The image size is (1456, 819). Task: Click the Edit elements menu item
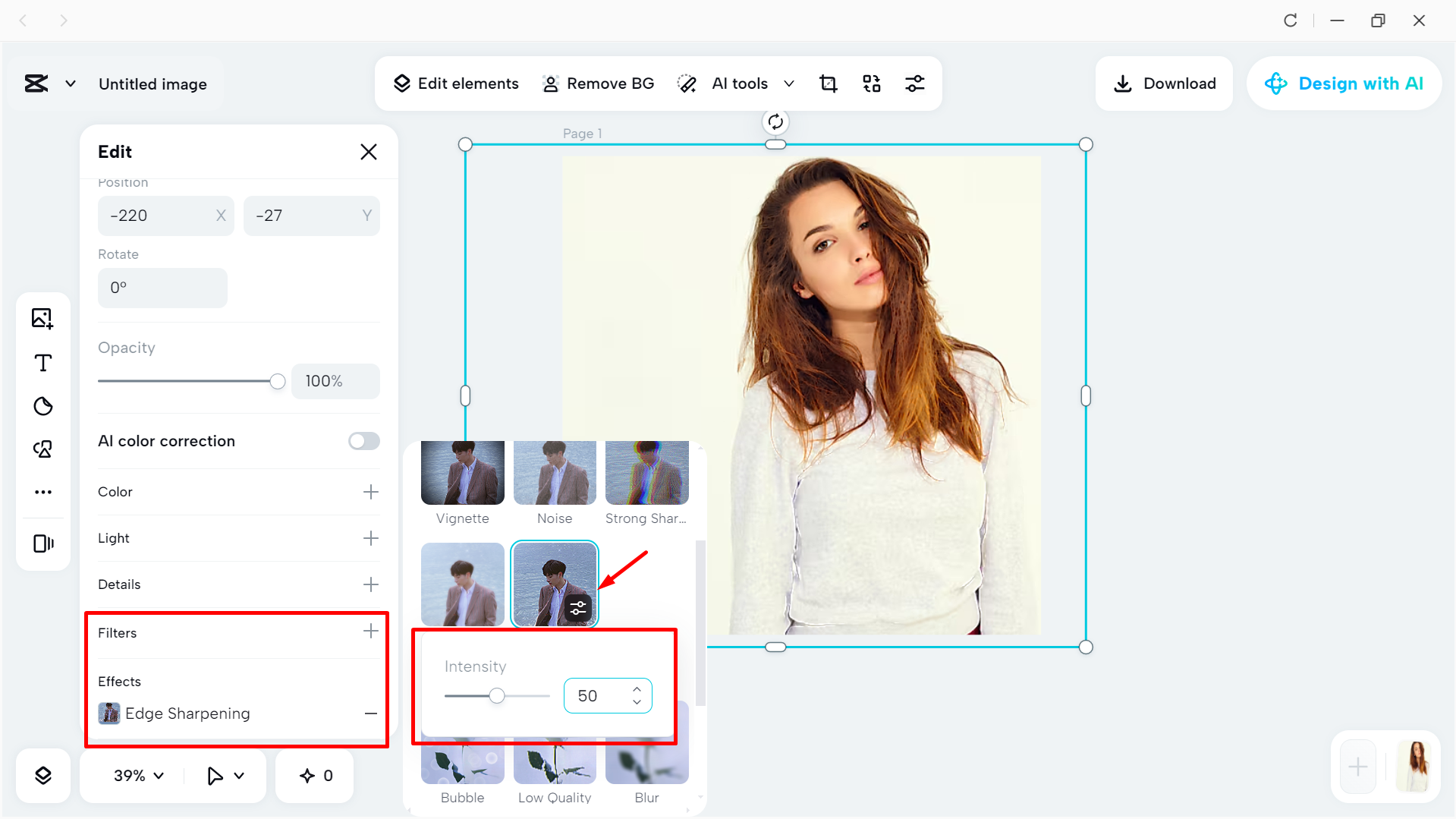(x=455, y=83)
